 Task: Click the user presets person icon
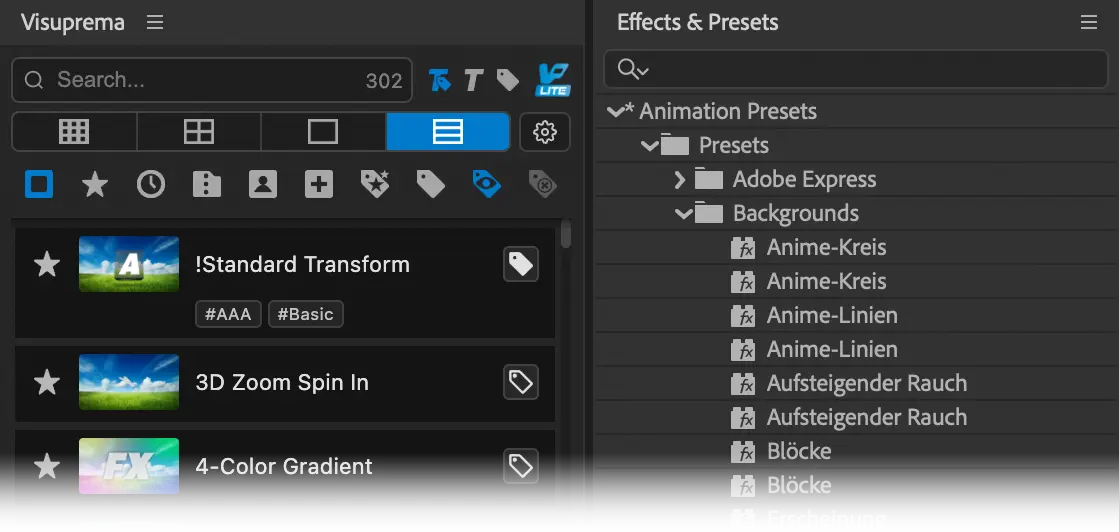(x=263, y=184)
